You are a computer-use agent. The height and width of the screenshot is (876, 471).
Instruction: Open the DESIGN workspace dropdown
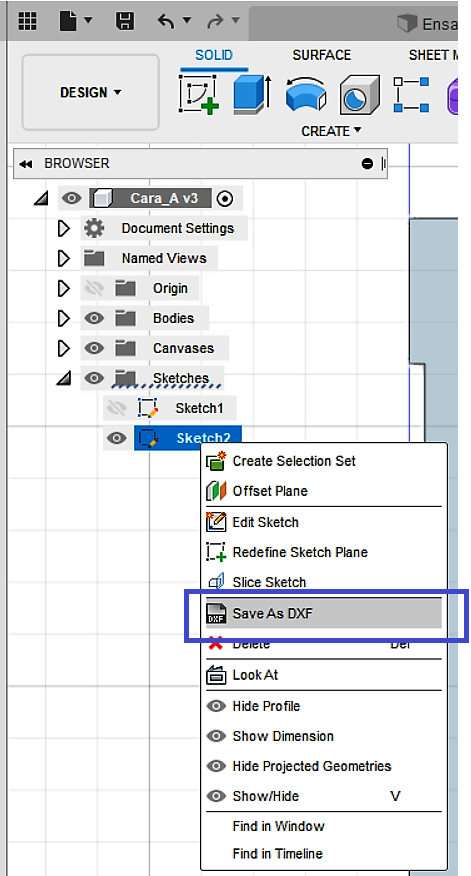91,92
